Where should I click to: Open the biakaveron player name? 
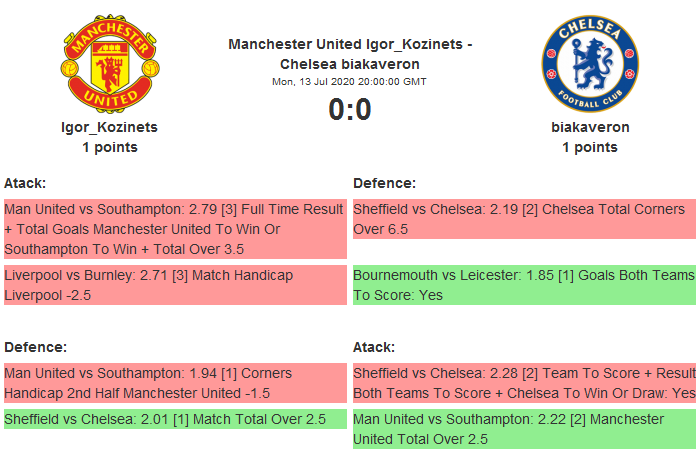tap(590, 127)
